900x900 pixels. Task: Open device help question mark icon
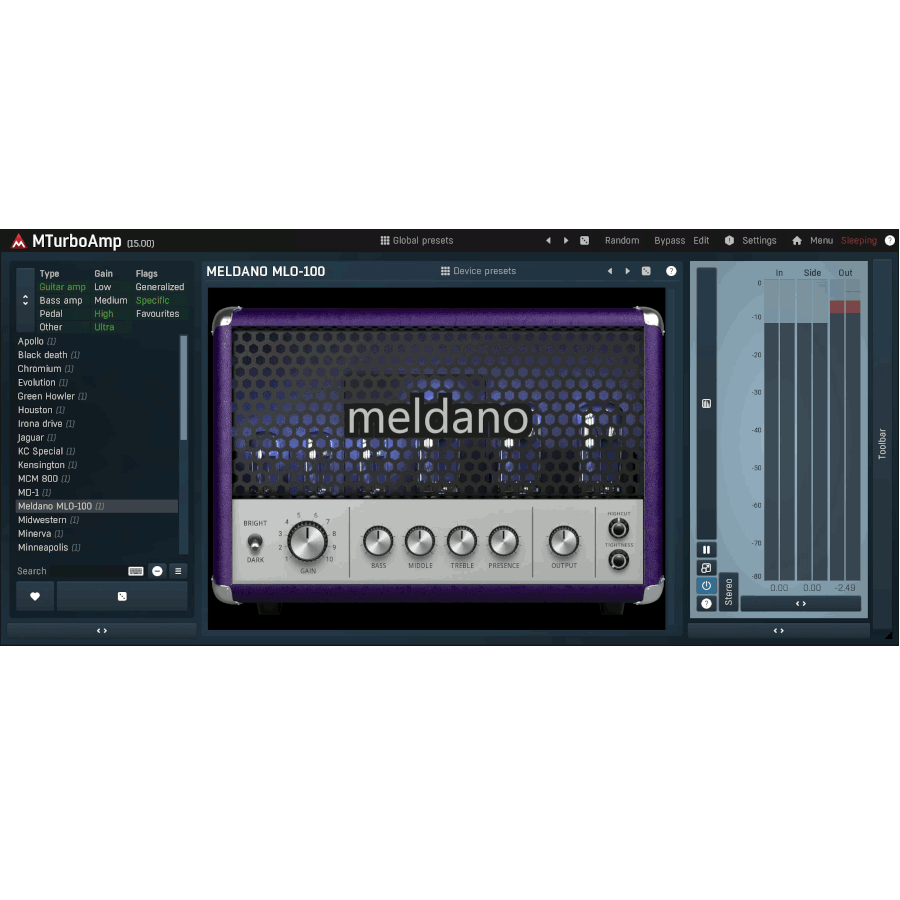(671, 271)
